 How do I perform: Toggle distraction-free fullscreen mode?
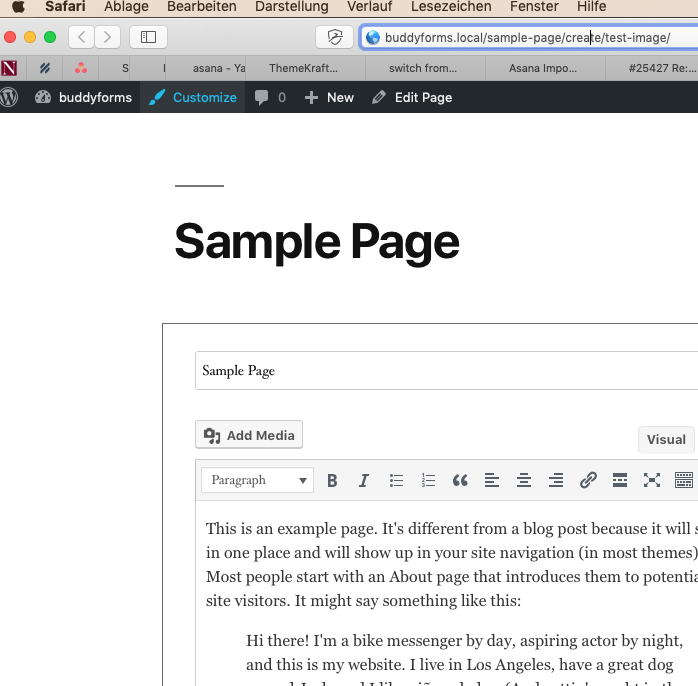[x=652, y=480]
